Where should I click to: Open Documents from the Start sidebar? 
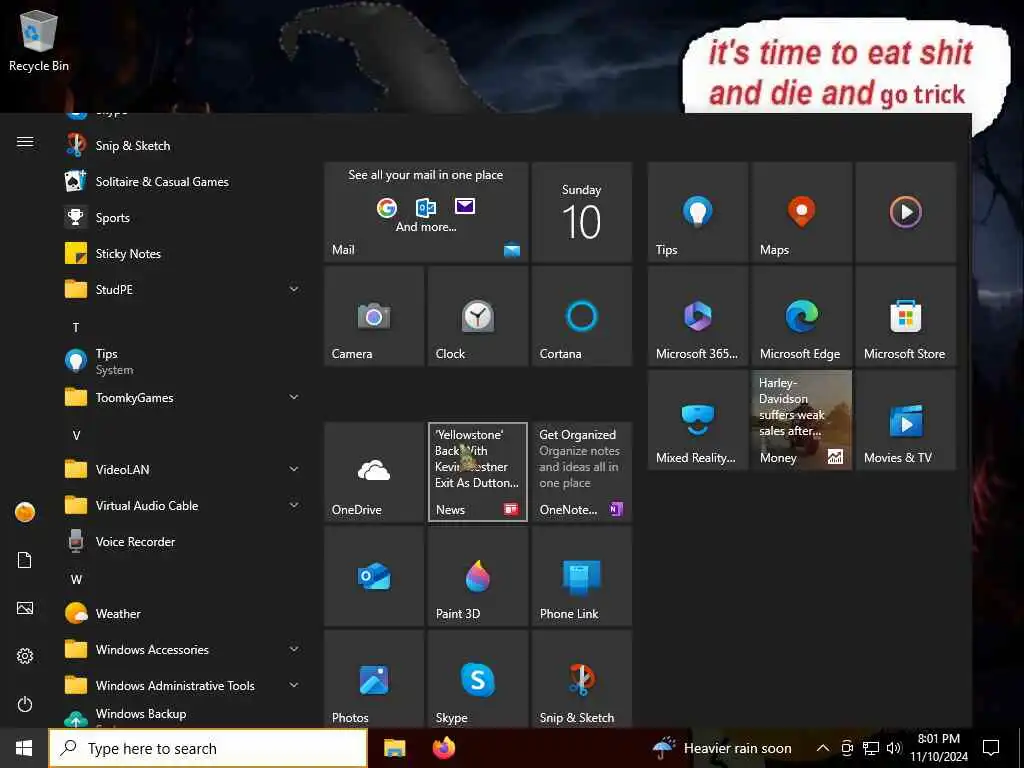point(25,560)
